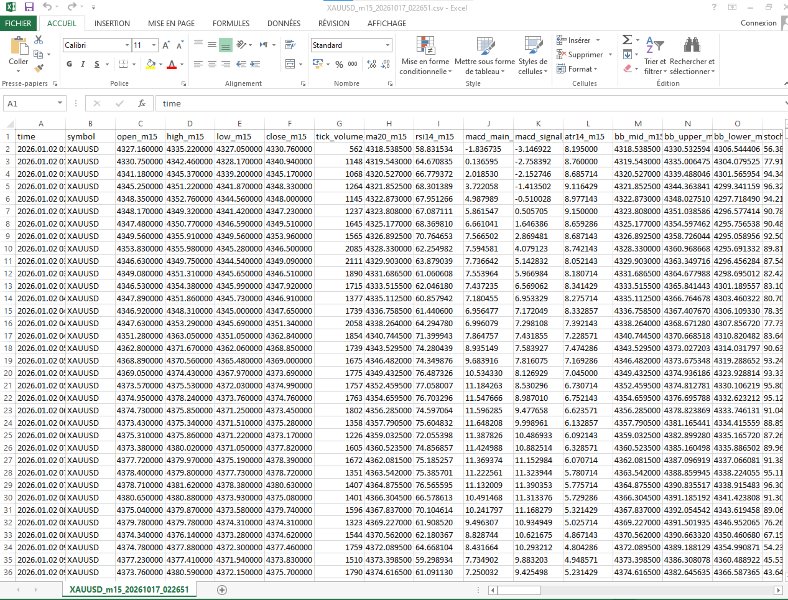Select the XAUUSD_m15_20261017_022651 sheet tab
Screen dimensions: 788x600
coord(129,589)
